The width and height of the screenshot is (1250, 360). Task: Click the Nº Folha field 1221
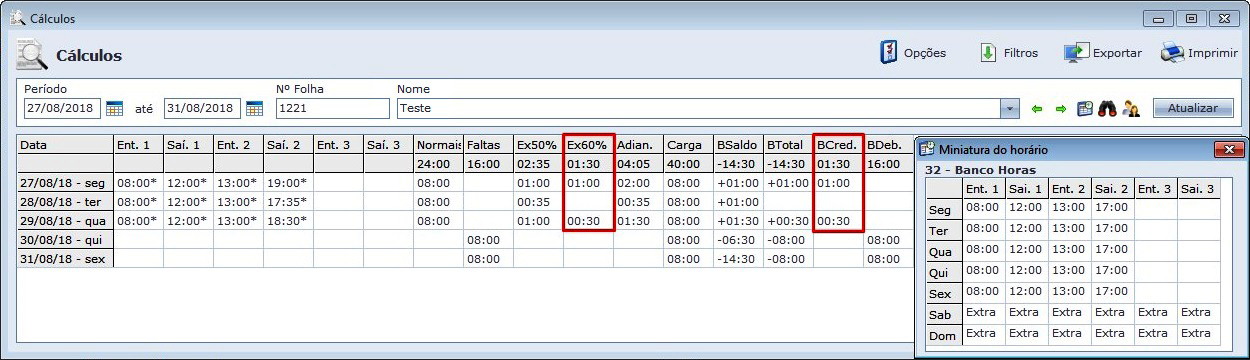332,108
